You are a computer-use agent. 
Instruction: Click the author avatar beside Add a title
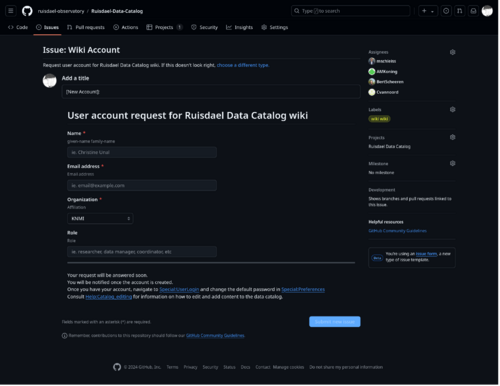50,81
